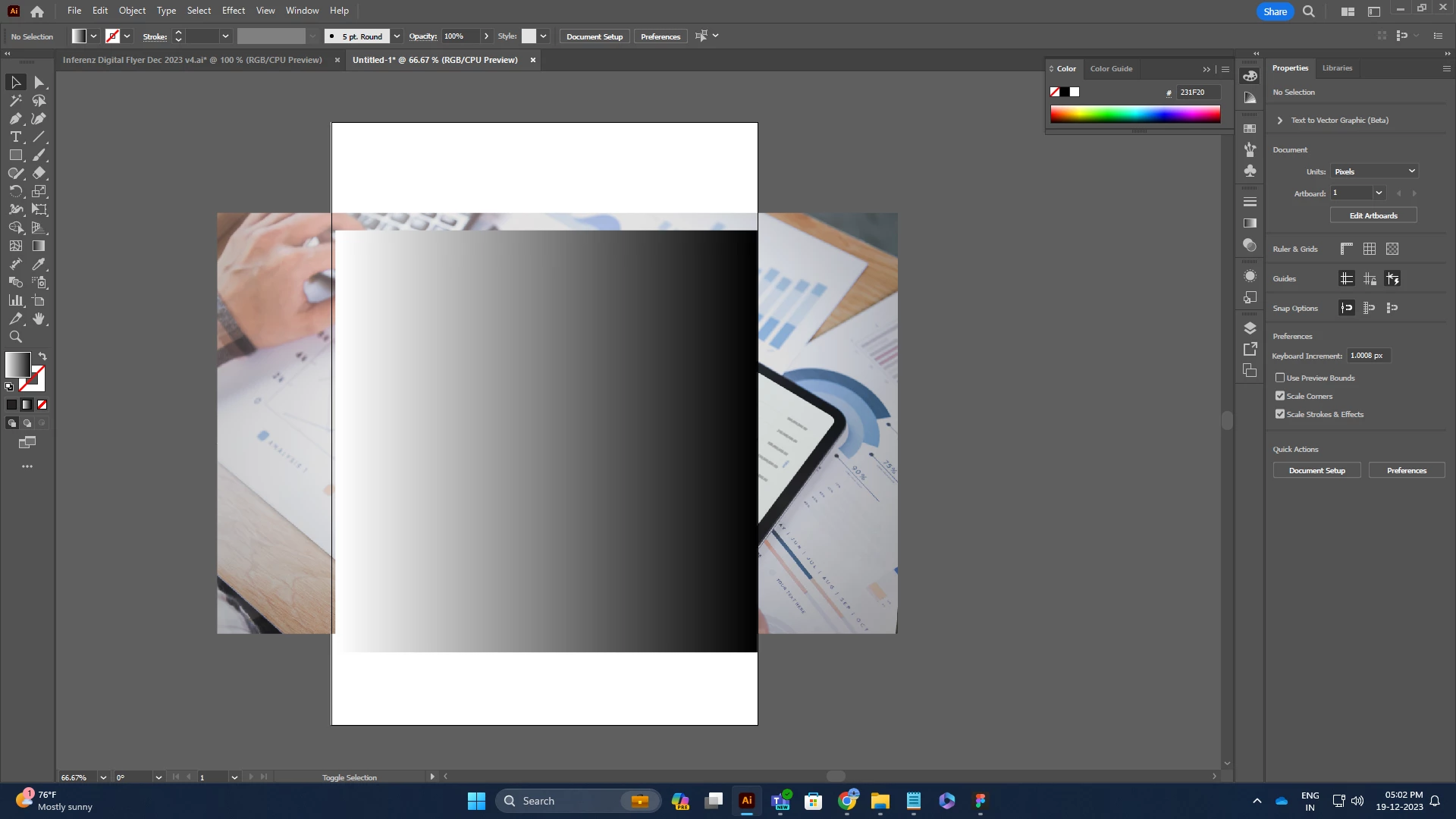Select the Direct Selection tool
This screenshot has width=1456, height=819.
coord(39,82)
